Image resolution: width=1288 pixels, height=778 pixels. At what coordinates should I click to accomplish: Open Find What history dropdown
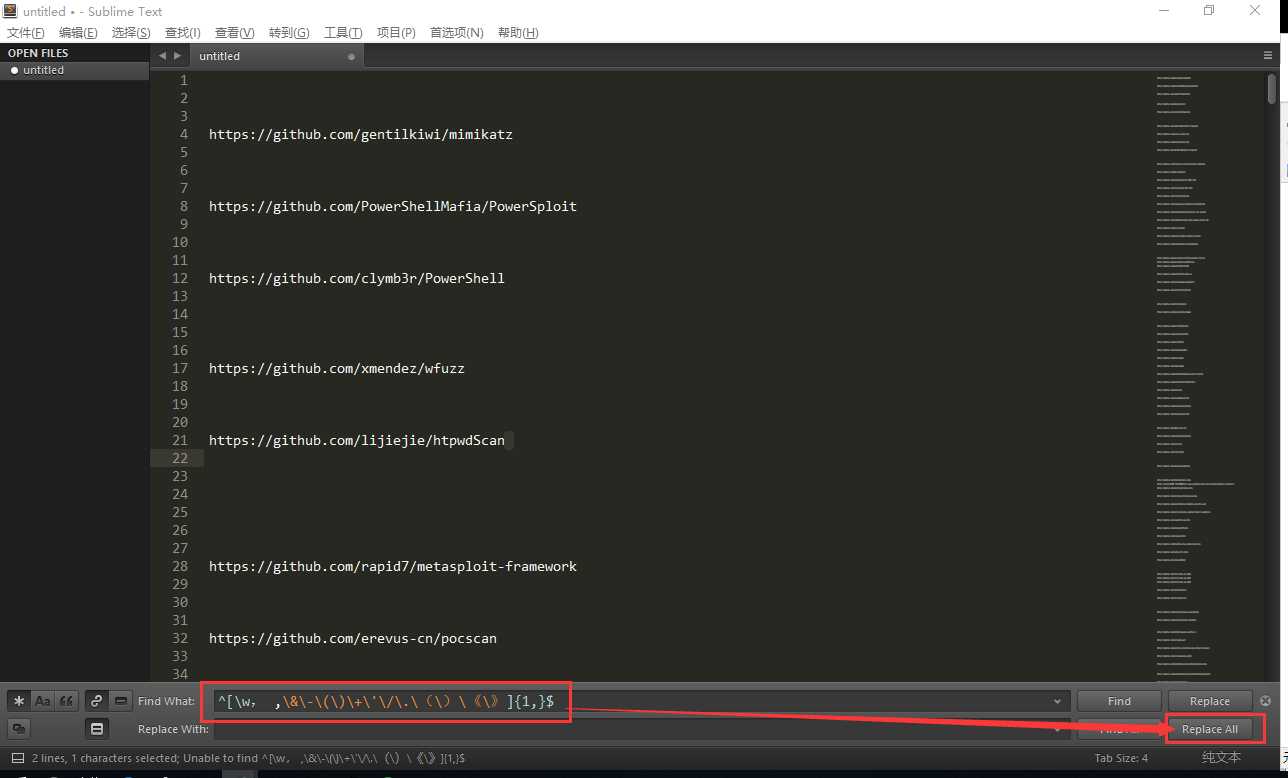coord(1058,701)
